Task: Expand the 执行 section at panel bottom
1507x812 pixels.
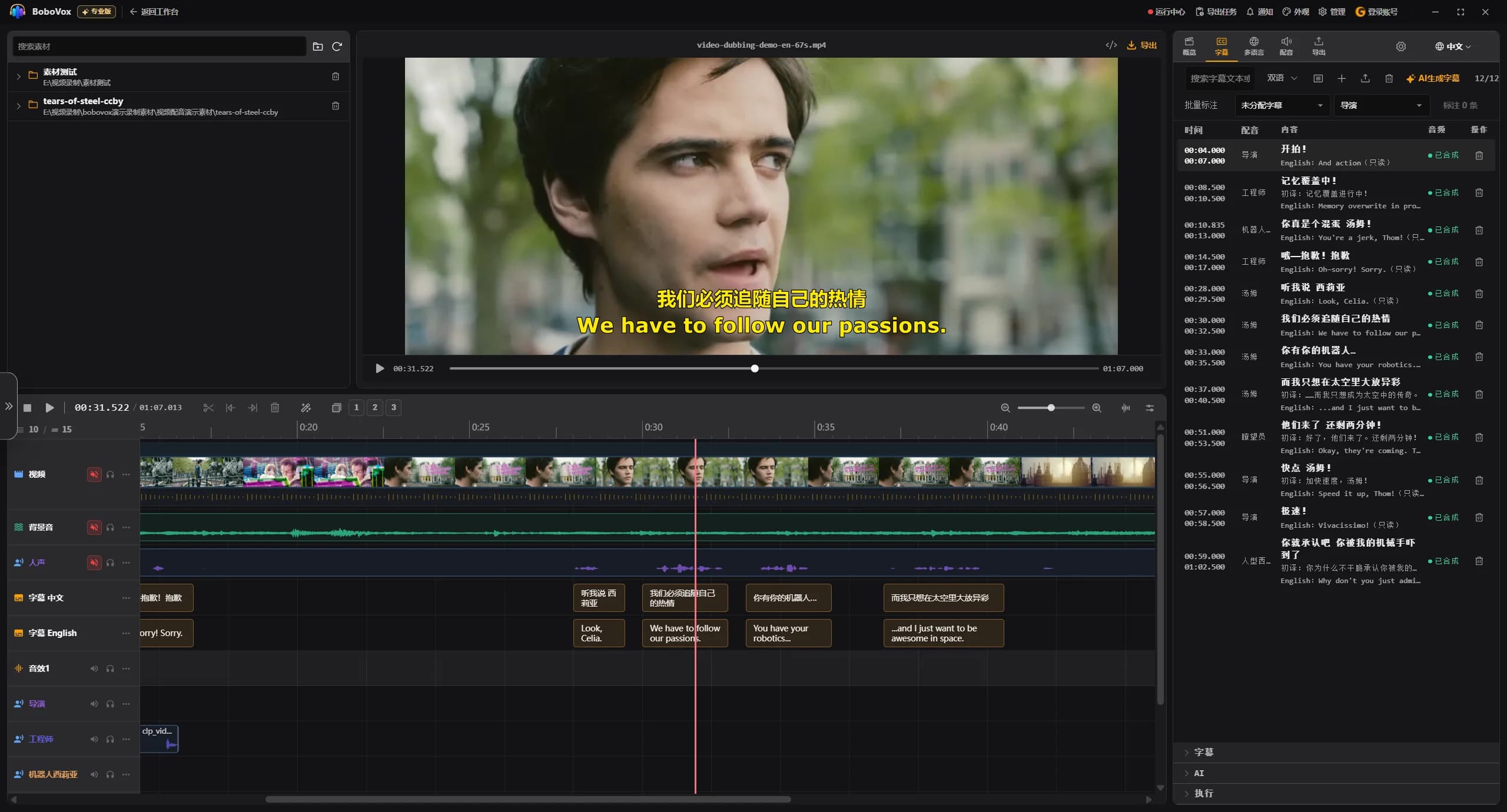Action: [x=1336, y=793]
